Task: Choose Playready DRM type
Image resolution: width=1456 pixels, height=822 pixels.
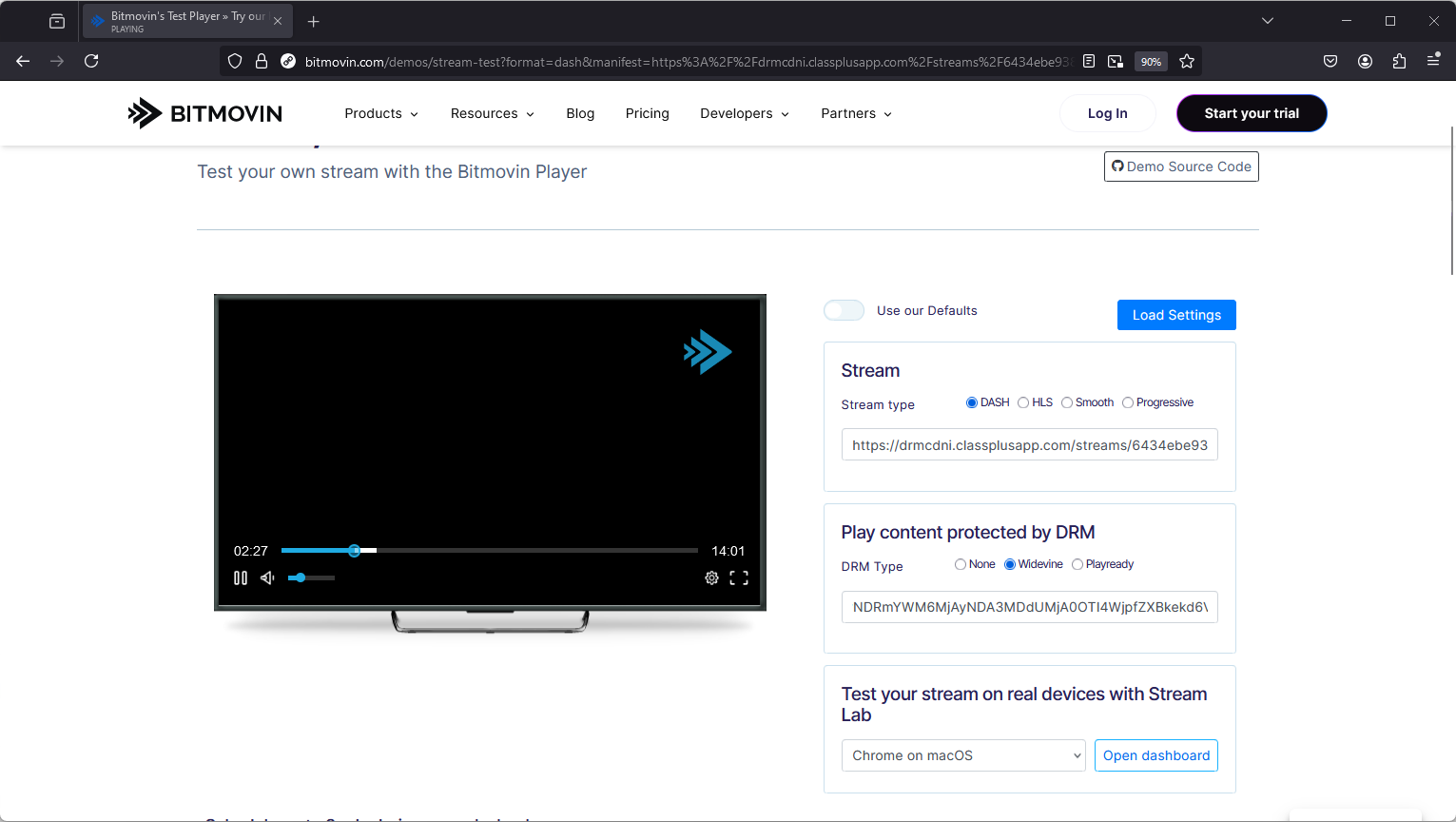Action: pyautogui.click(x=1077, y=564)
